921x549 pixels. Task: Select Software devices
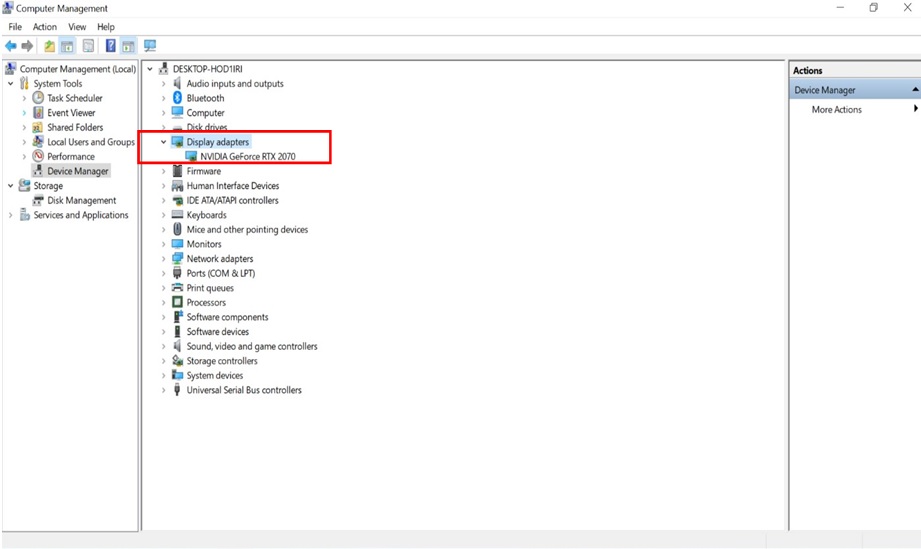(218, 332)
